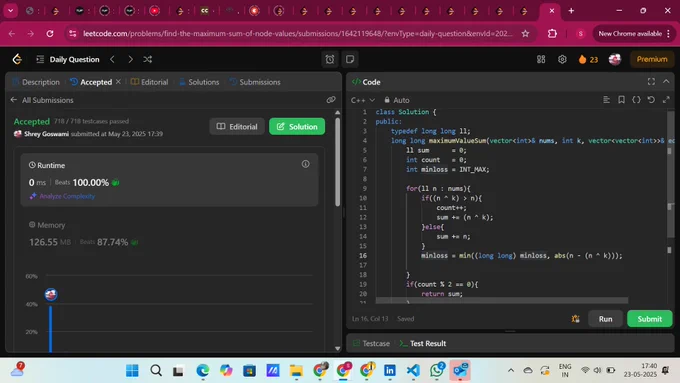This screenshot has height=383, width=680.
Task: Click the code editor horizontal scrollbar
Action: 502,300
